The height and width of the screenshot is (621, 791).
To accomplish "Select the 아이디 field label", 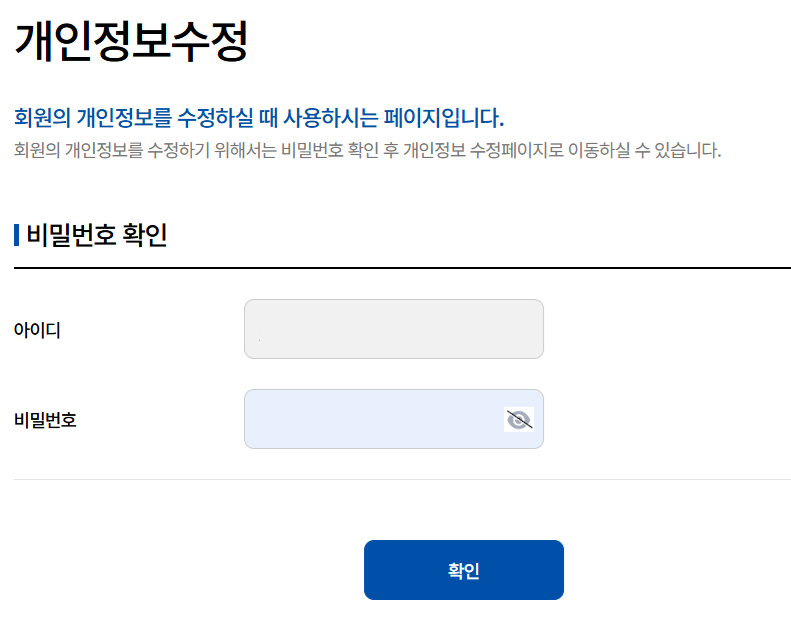I will (37, 330).
